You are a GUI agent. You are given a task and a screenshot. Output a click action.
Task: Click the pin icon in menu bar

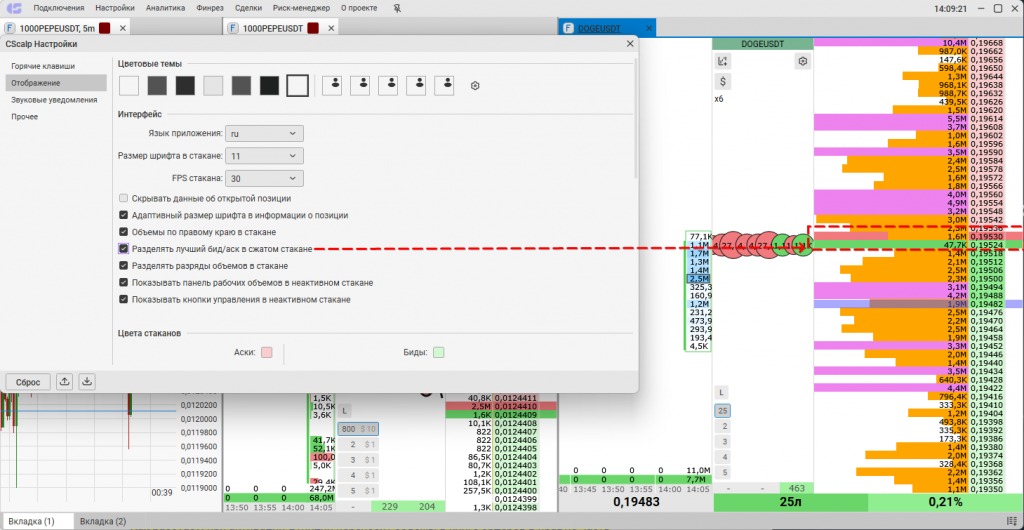coord(398,8)
